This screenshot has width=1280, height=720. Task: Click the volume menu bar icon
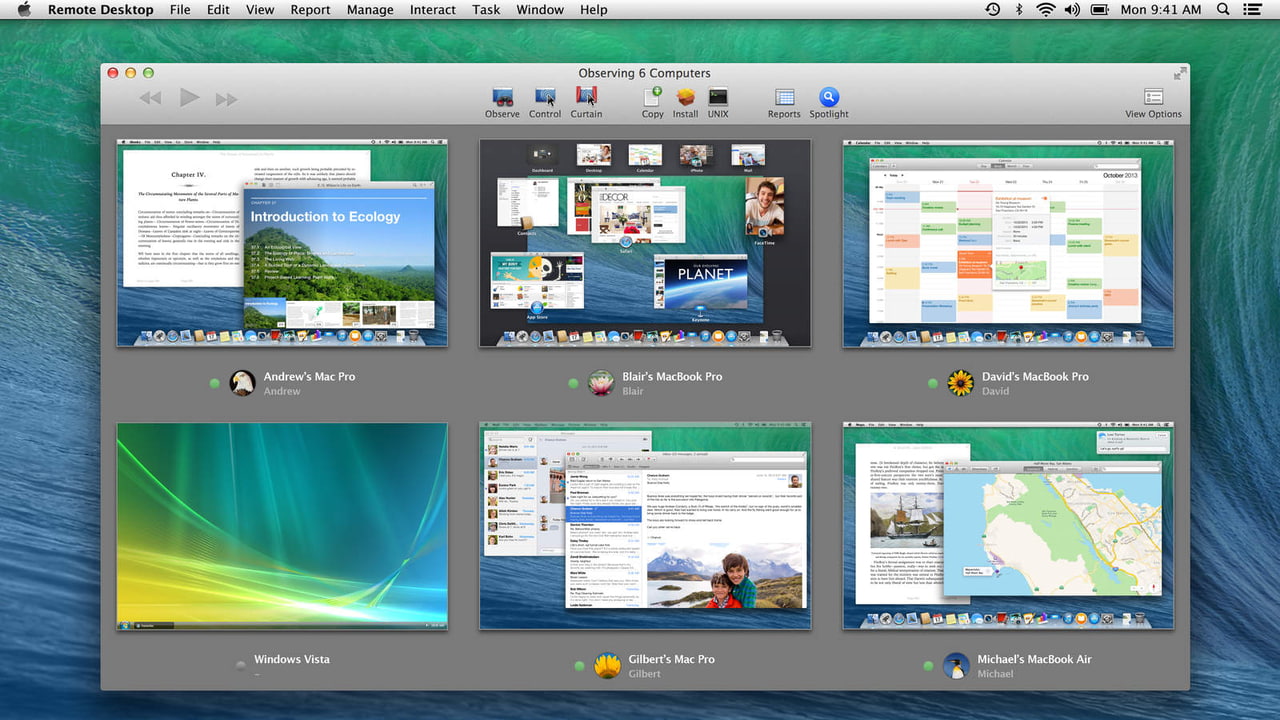[1072, 9]
